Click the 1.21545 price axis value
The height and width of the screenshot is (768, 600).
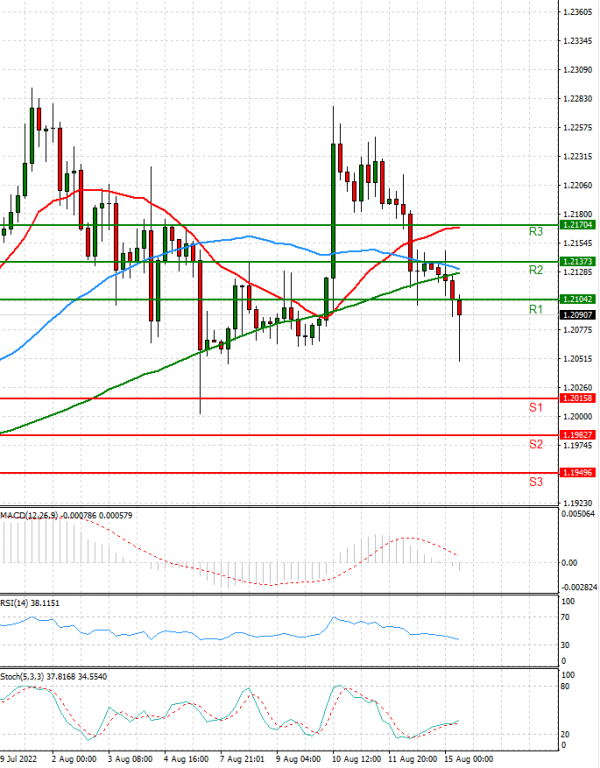(577, 243)
